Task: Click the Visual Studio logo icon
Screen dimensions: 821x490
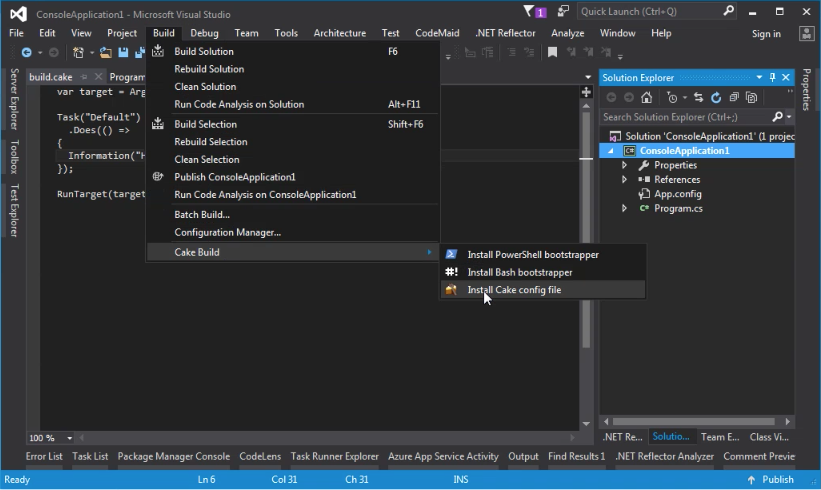Action: coord(18,14)
